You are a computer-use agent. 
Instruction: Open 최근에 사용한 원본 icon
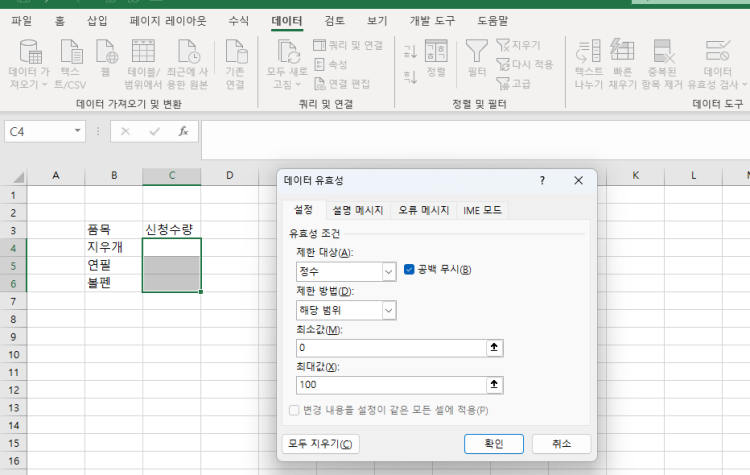pos(188,52)
